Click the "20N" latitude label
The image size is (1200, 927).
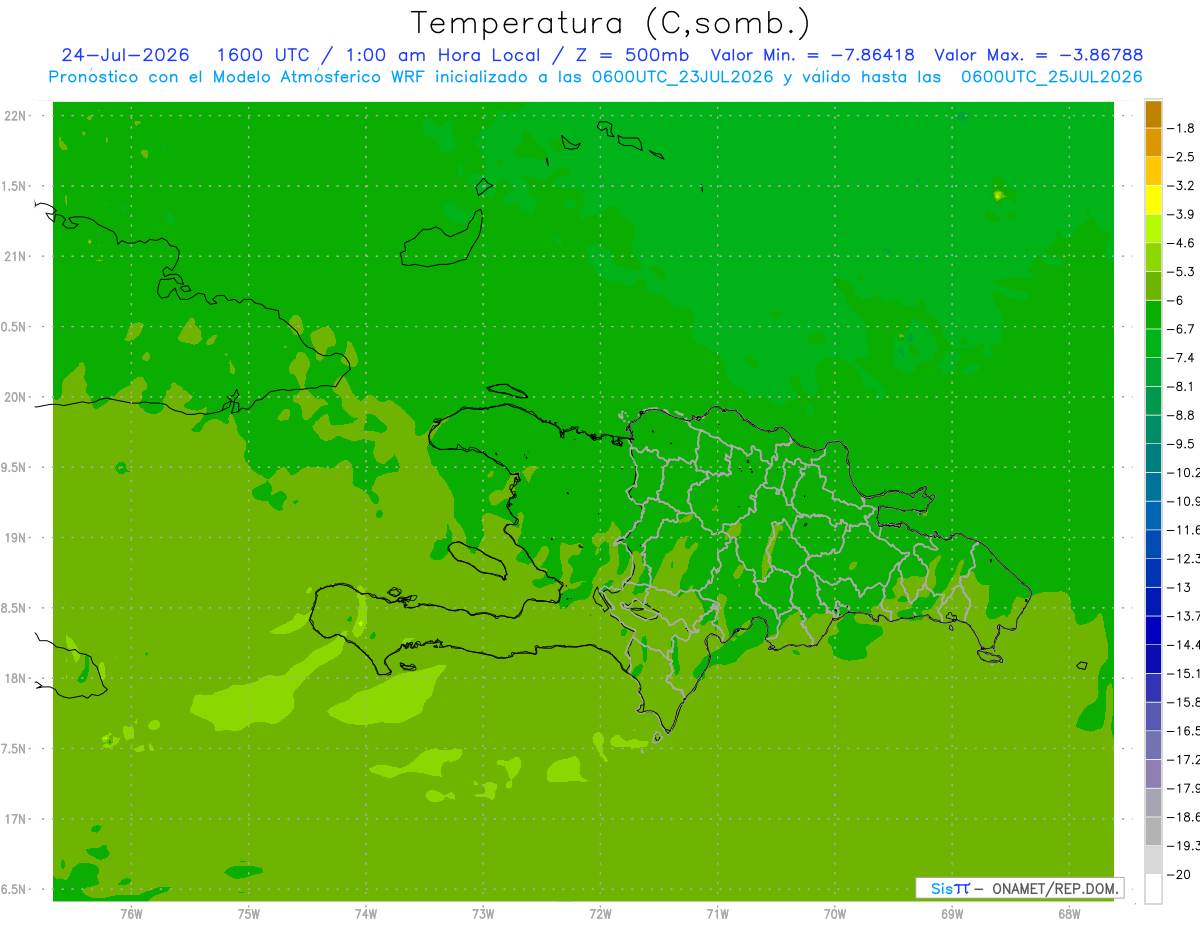[15, 398]
